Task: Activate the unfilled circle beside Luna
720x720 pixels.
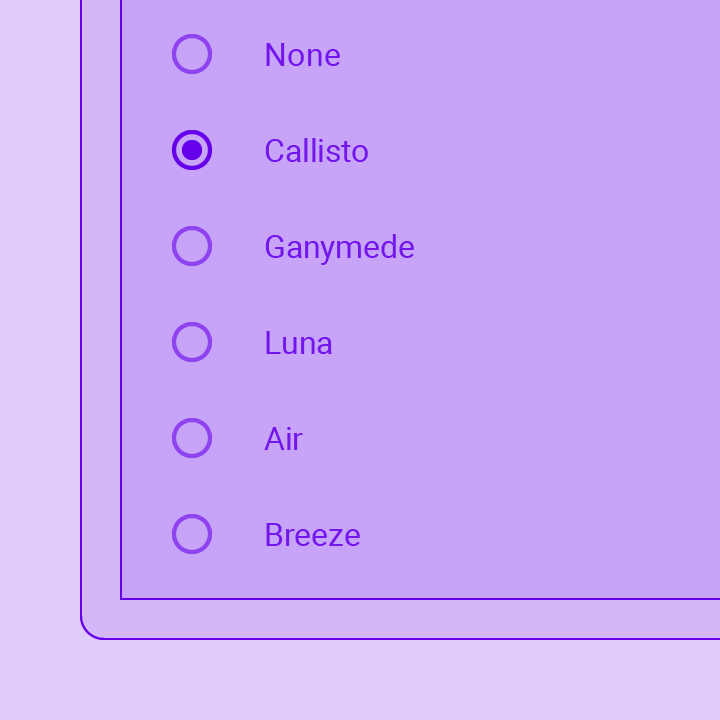Action: pyautogui.click(x=192, y=342)
